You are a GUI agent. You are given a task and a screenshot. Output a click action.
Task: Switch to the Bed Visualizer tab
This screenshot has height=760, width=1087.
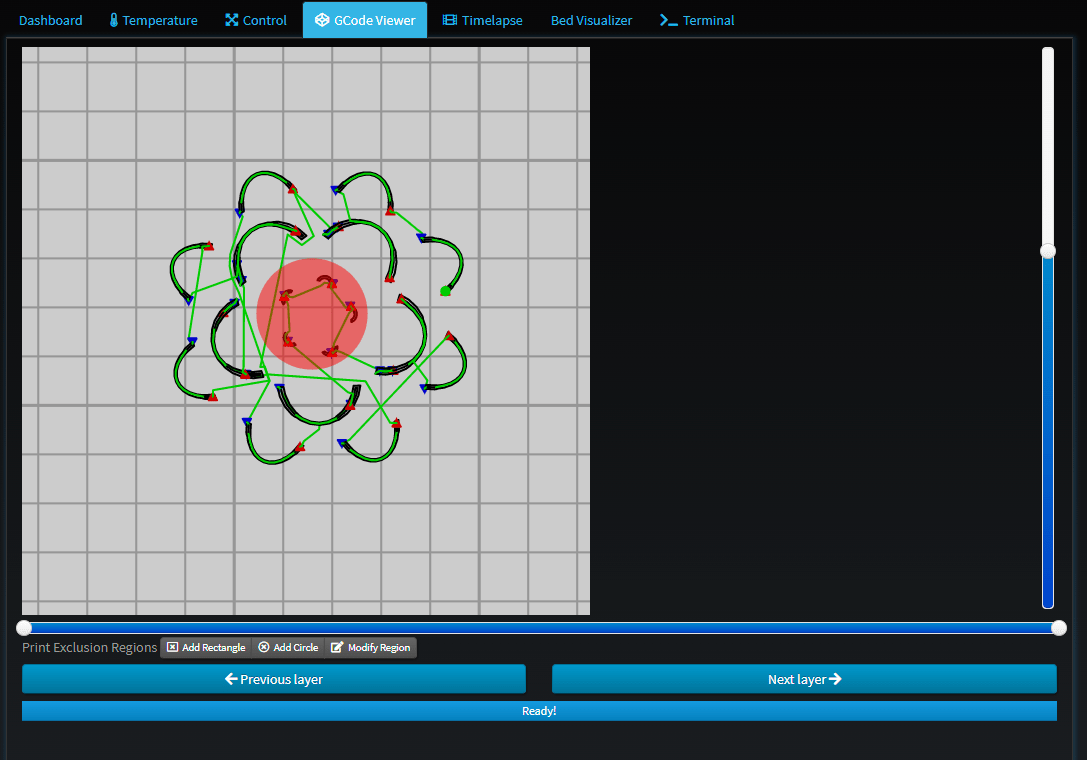coord(591,20)
